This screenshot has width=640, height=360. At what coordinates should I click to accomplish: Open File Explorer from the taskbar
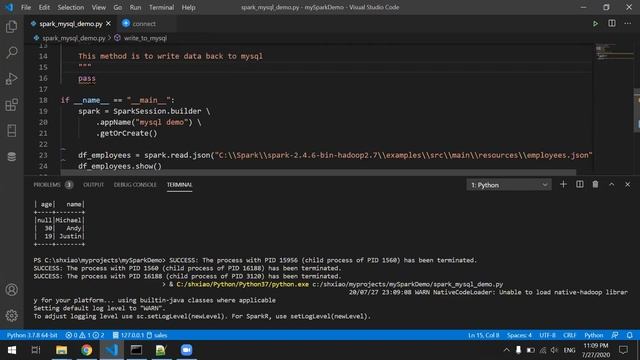pos(62,350)
